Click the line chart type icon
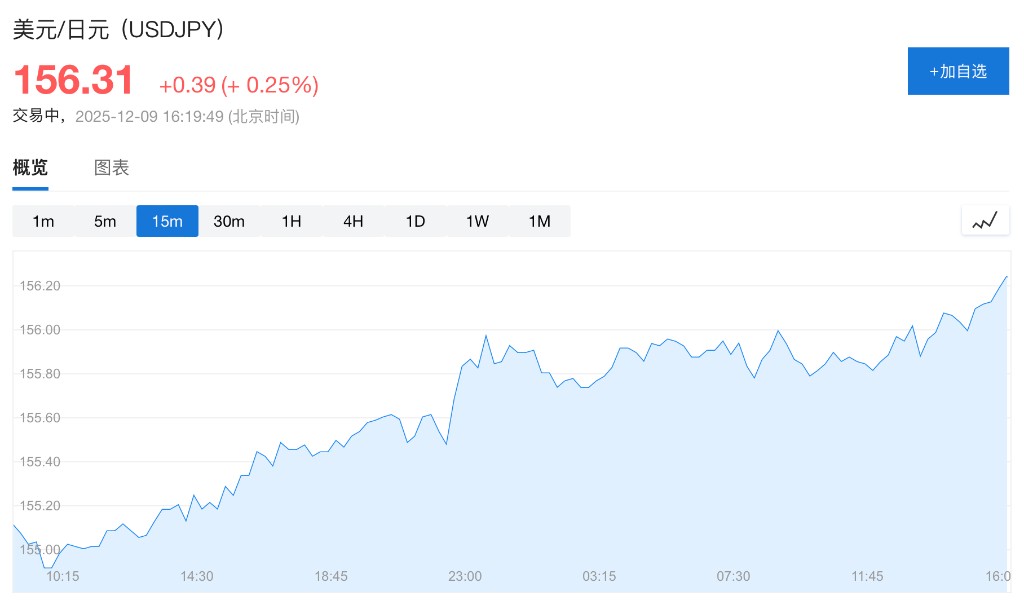1024x606 pixels. coord(985,221)
